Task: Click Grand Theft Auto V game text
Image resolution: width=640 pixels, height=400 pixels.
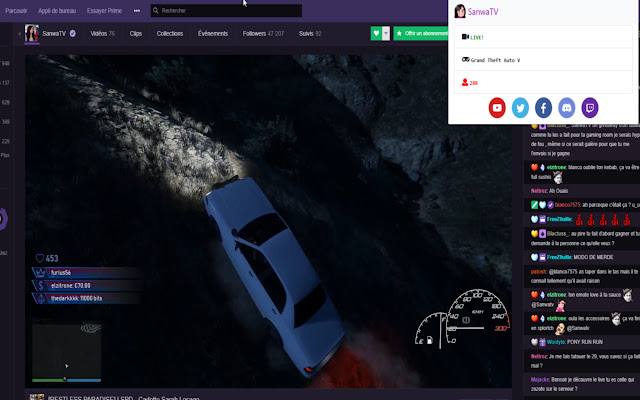Action: [495, 60]
